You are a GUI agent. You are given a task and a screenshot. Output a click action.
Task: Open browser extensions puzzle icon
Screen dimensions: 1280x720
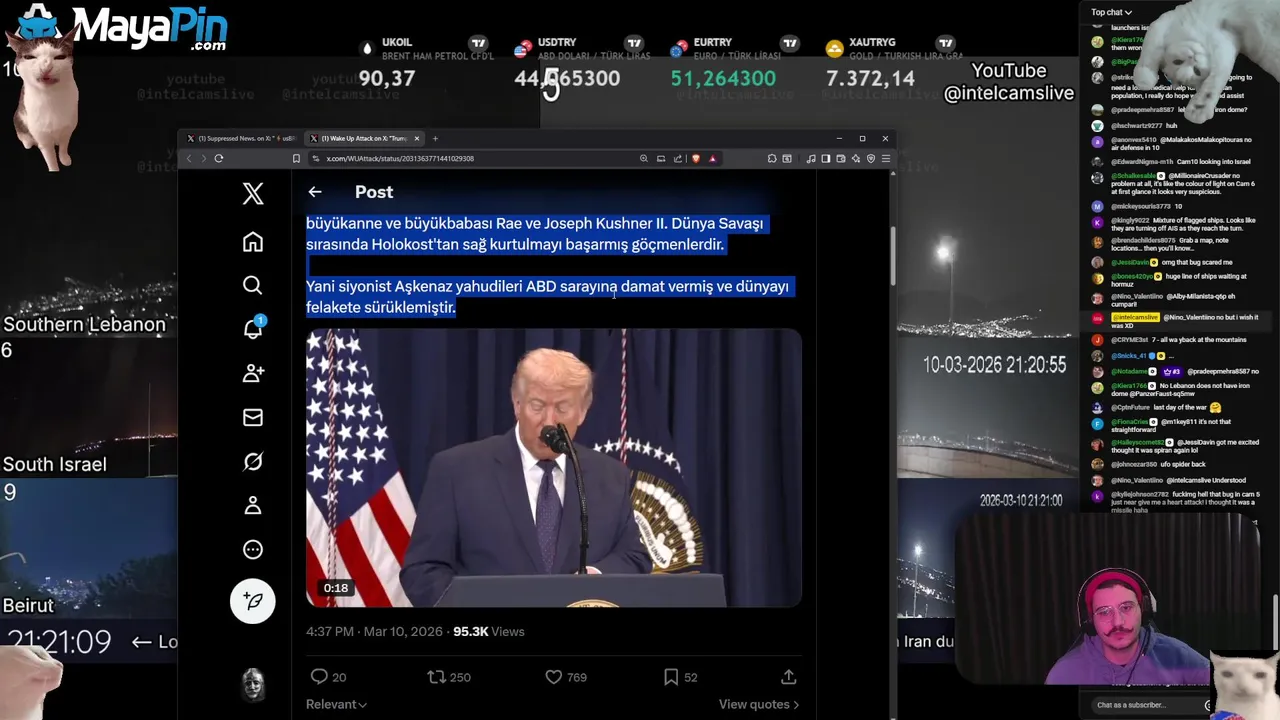pyautogui.click(x=771, y=158)
